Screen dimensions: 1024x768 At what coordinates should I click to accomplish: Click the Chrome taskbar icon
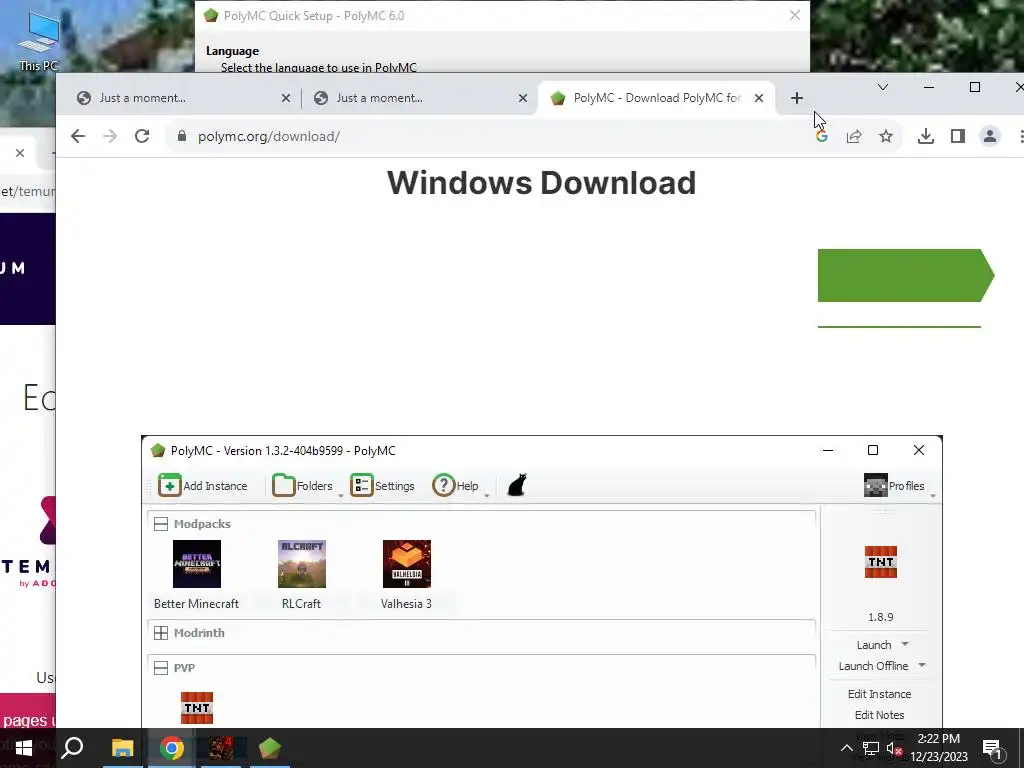(172, 748)
